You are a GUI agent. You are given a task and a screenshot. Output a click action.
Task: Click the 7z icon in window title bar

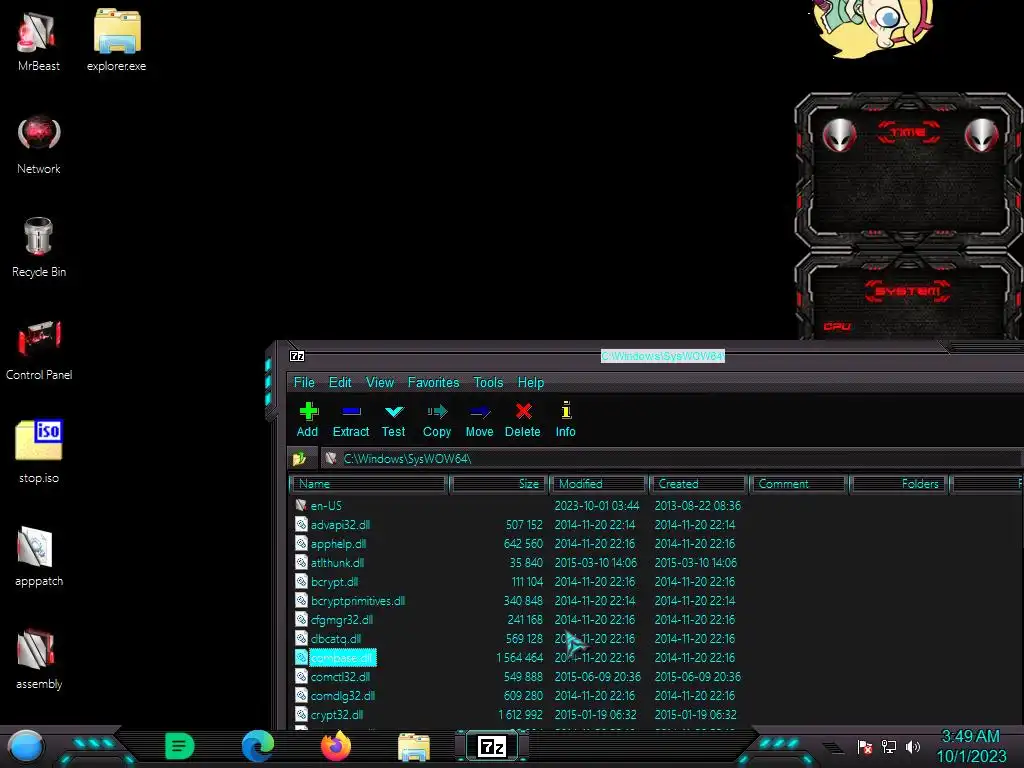tap(297, 356)
